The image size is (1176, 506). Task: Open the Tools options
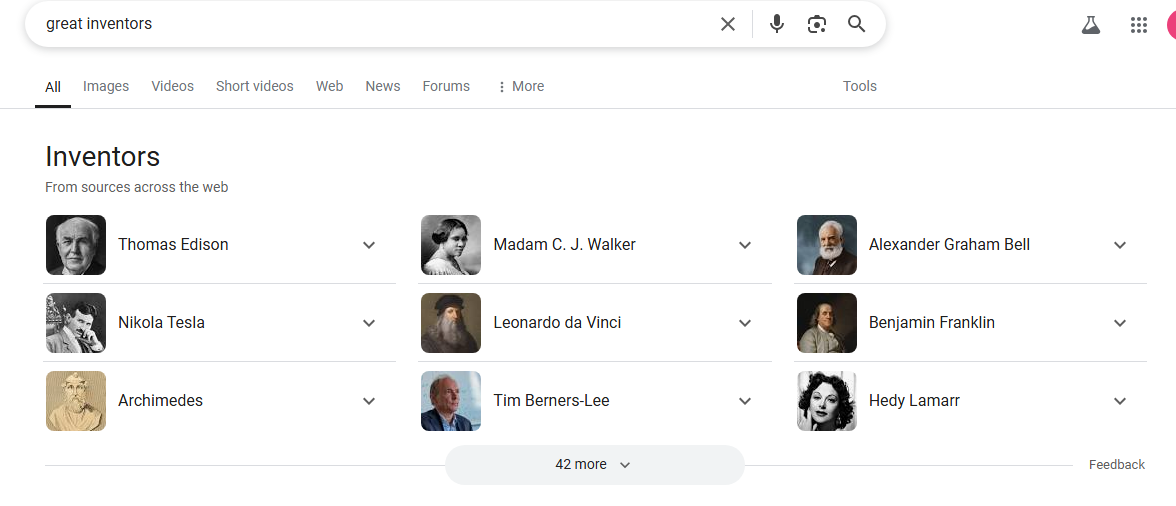(x=860, y=86)
